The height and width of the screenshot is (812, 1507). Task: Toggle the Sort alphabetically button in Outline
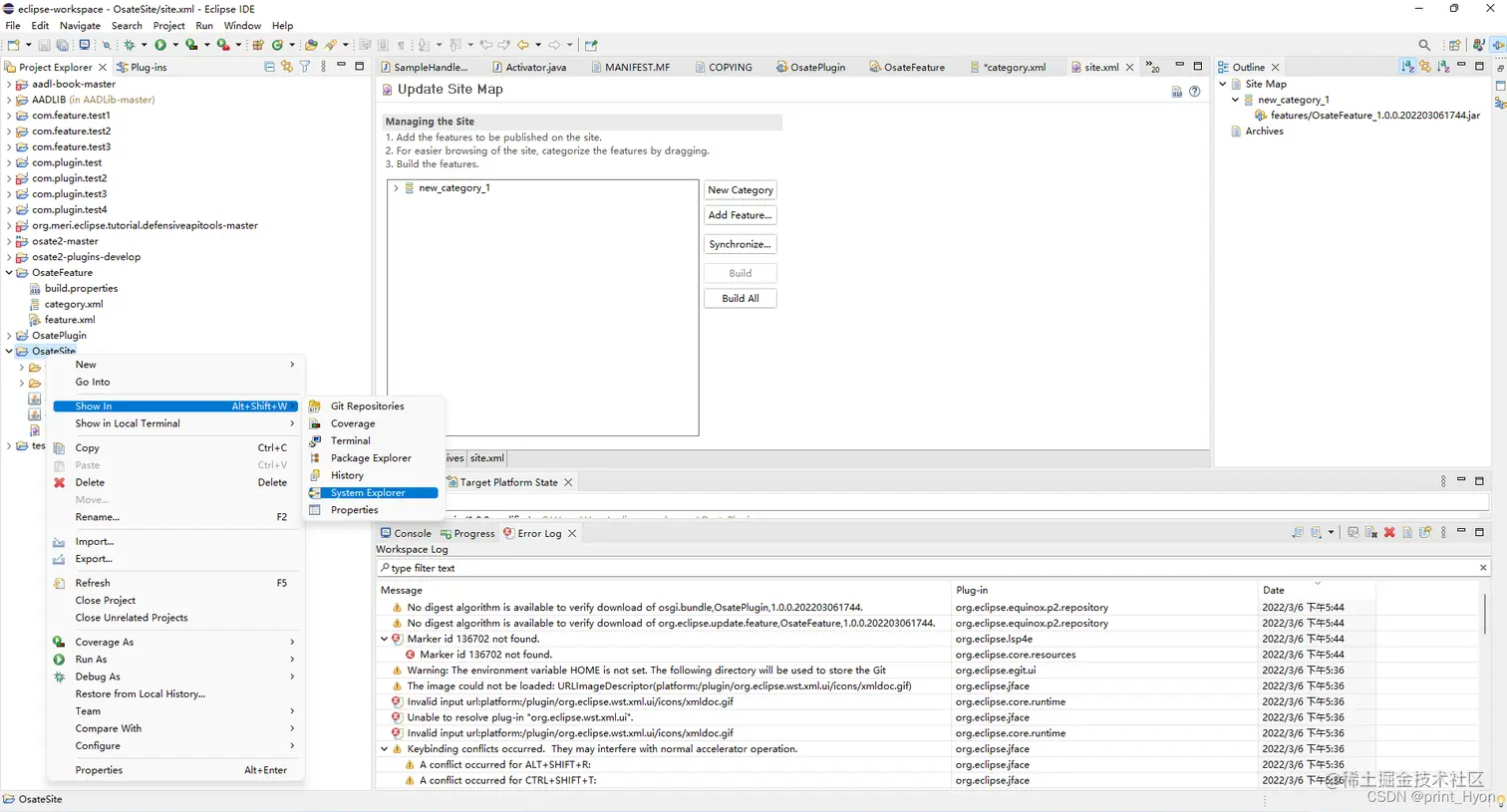[x=1406, y=67]
